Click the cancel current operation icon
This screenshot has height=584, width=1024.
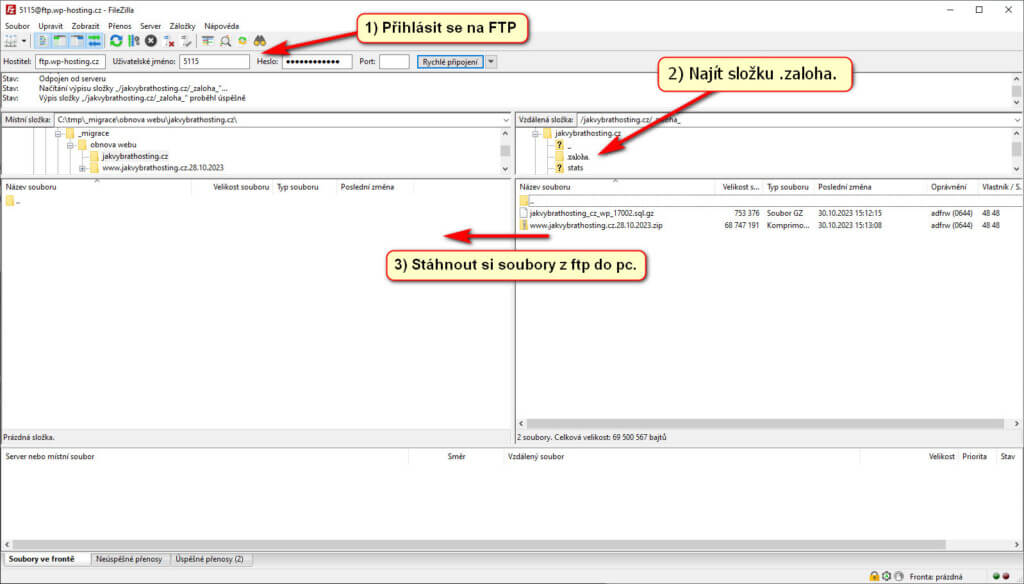(150, 41)
